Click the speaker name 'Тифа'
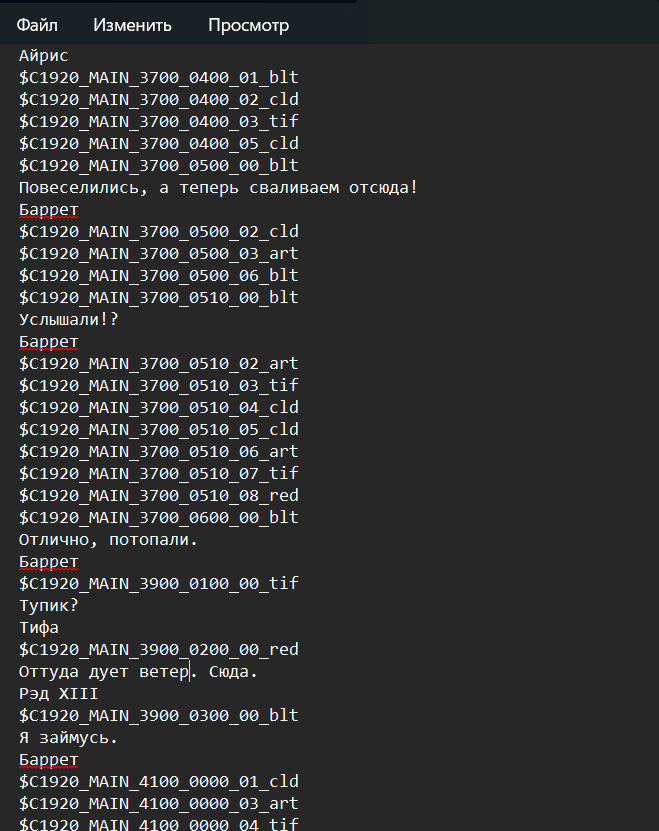This screenshot has width=659, height=831. 39,627
